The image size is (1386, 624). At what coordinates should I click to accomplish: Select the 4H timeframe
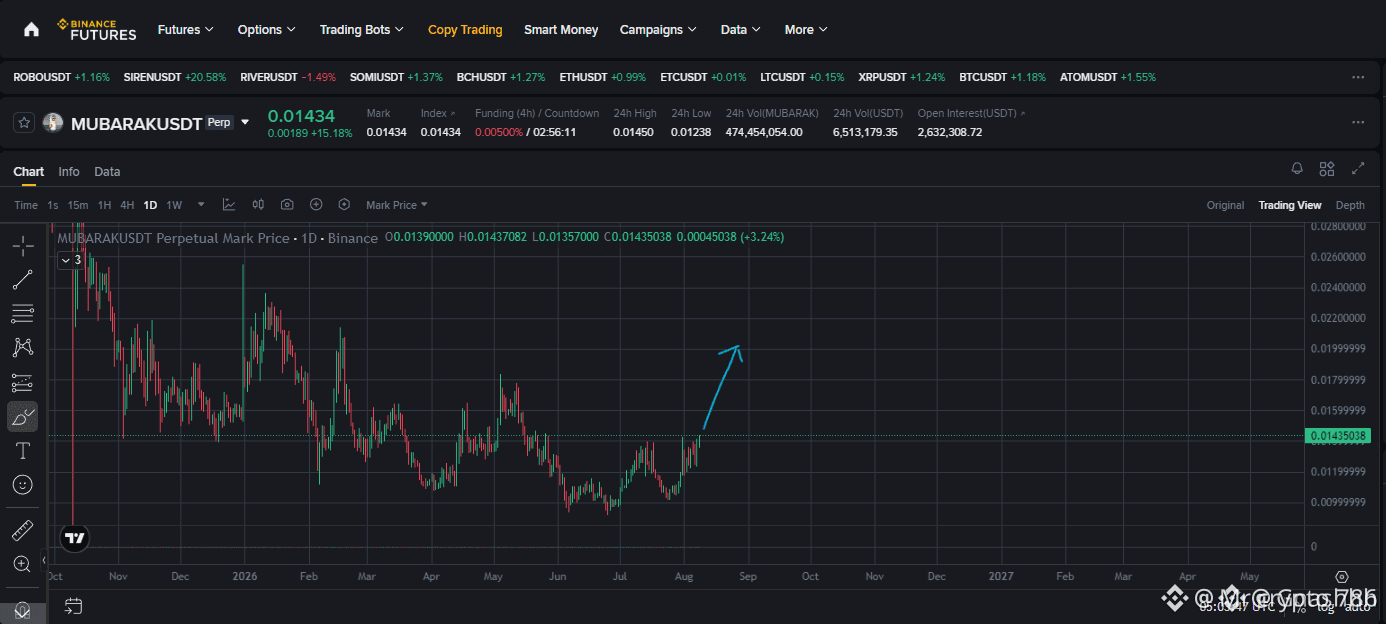[x=127, y=205]
